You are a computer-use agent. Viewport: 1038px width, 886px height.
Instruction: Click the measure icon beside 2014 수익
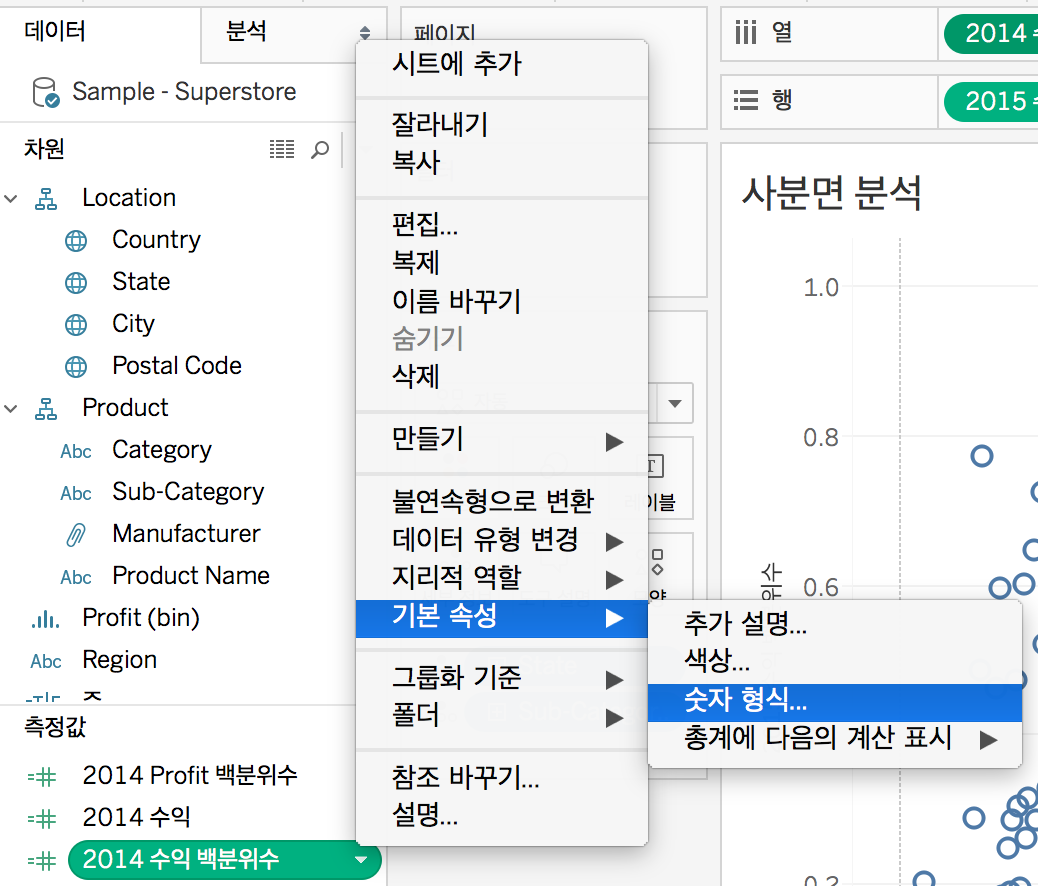tap(42, 819)
